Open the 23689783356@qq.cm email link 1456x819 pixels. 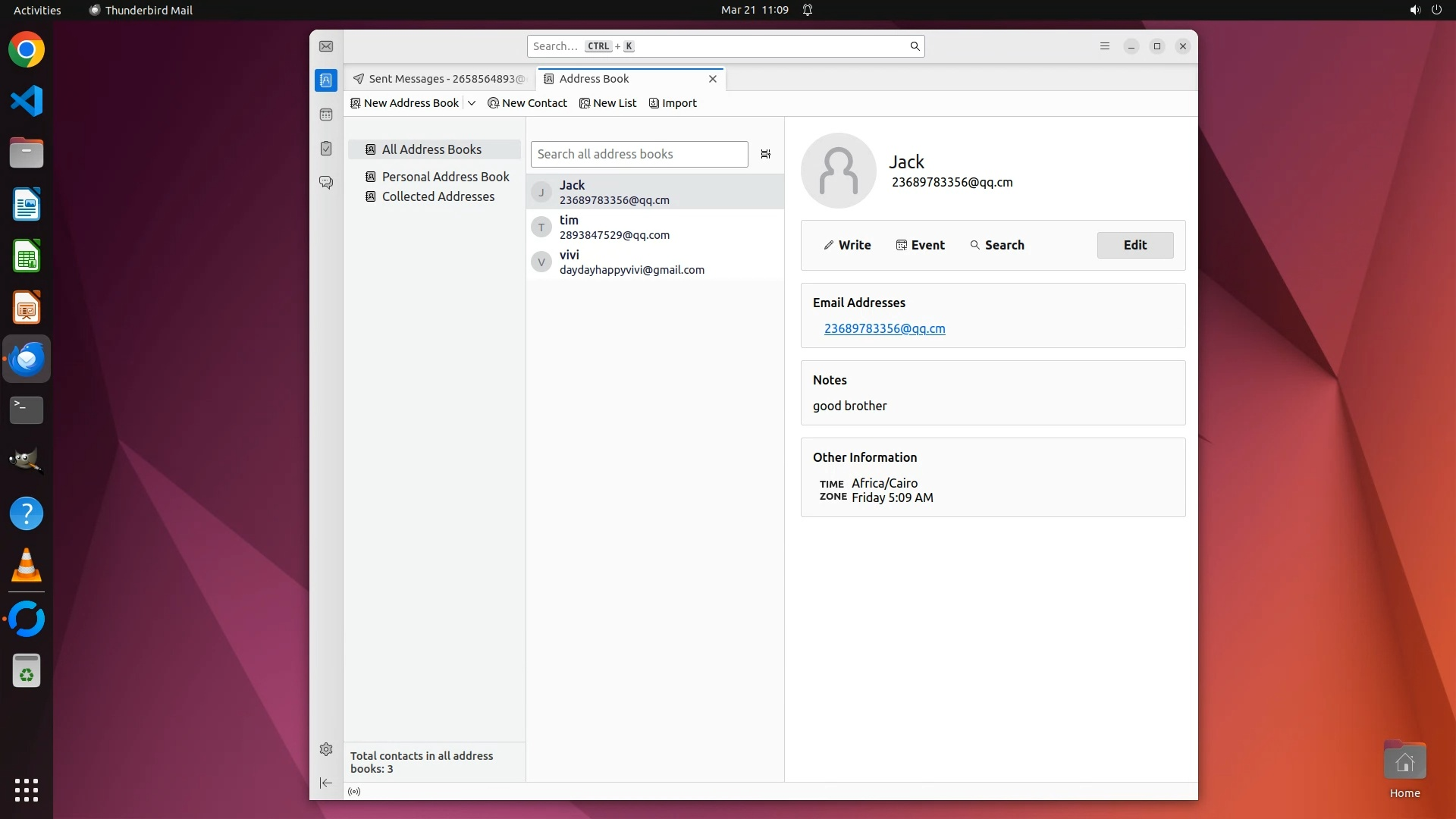point(884,328)
